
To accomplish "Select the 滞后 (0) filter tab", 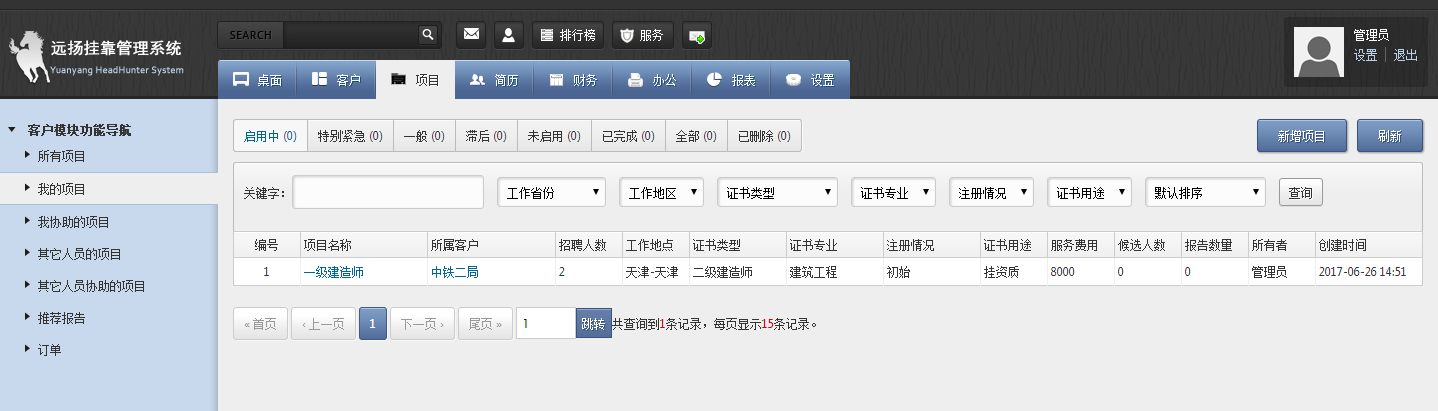I will (x=485, y=136).
